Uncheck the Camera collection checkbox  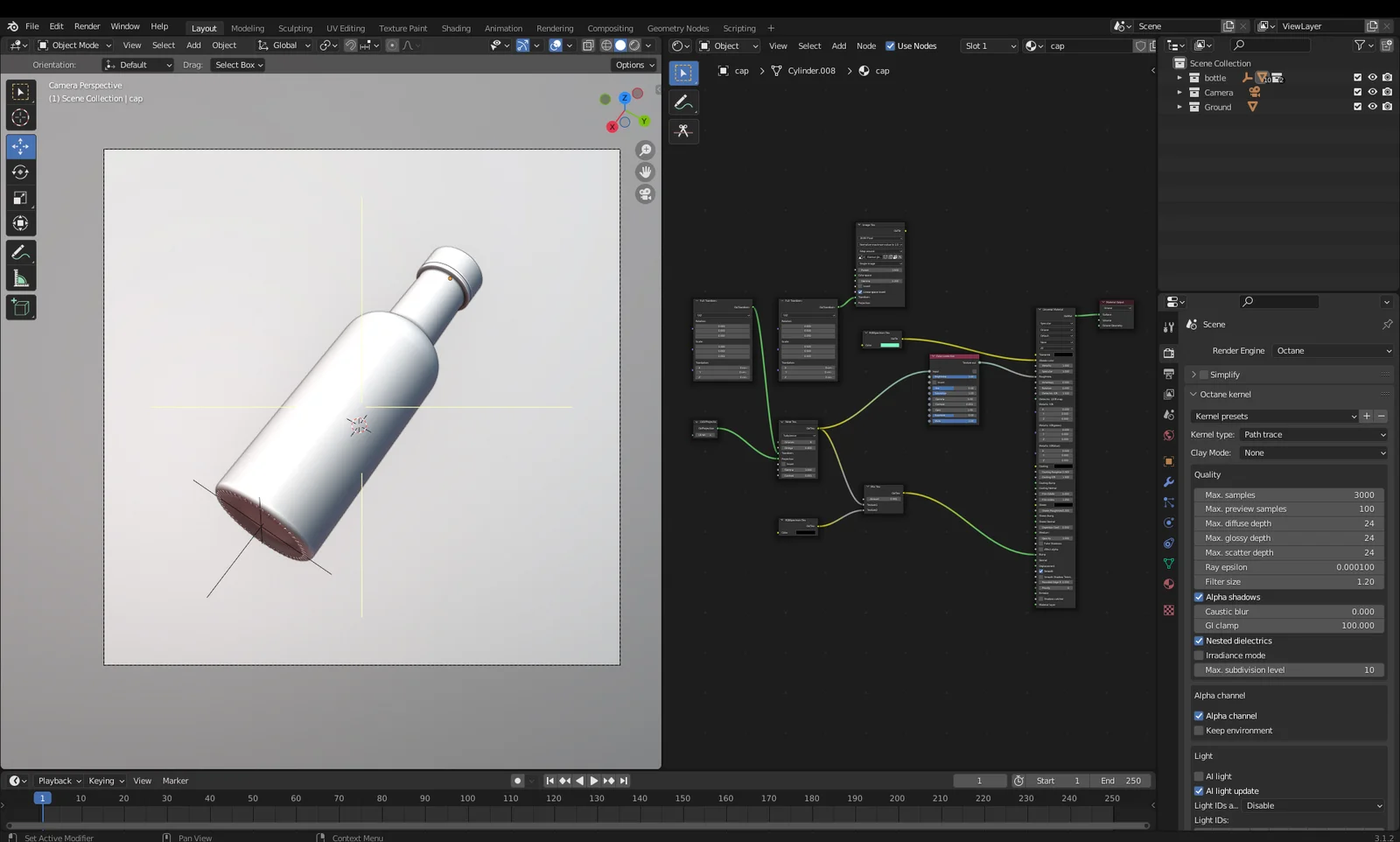click(x=1357, y=92)
